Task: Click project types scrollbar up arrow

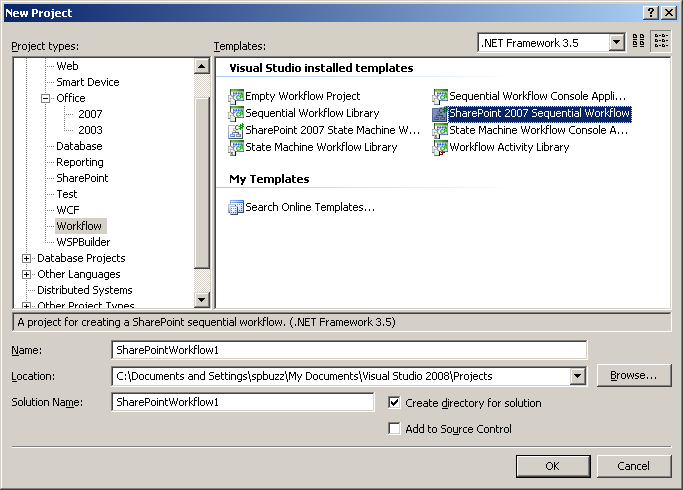Action: click(201, 66)
